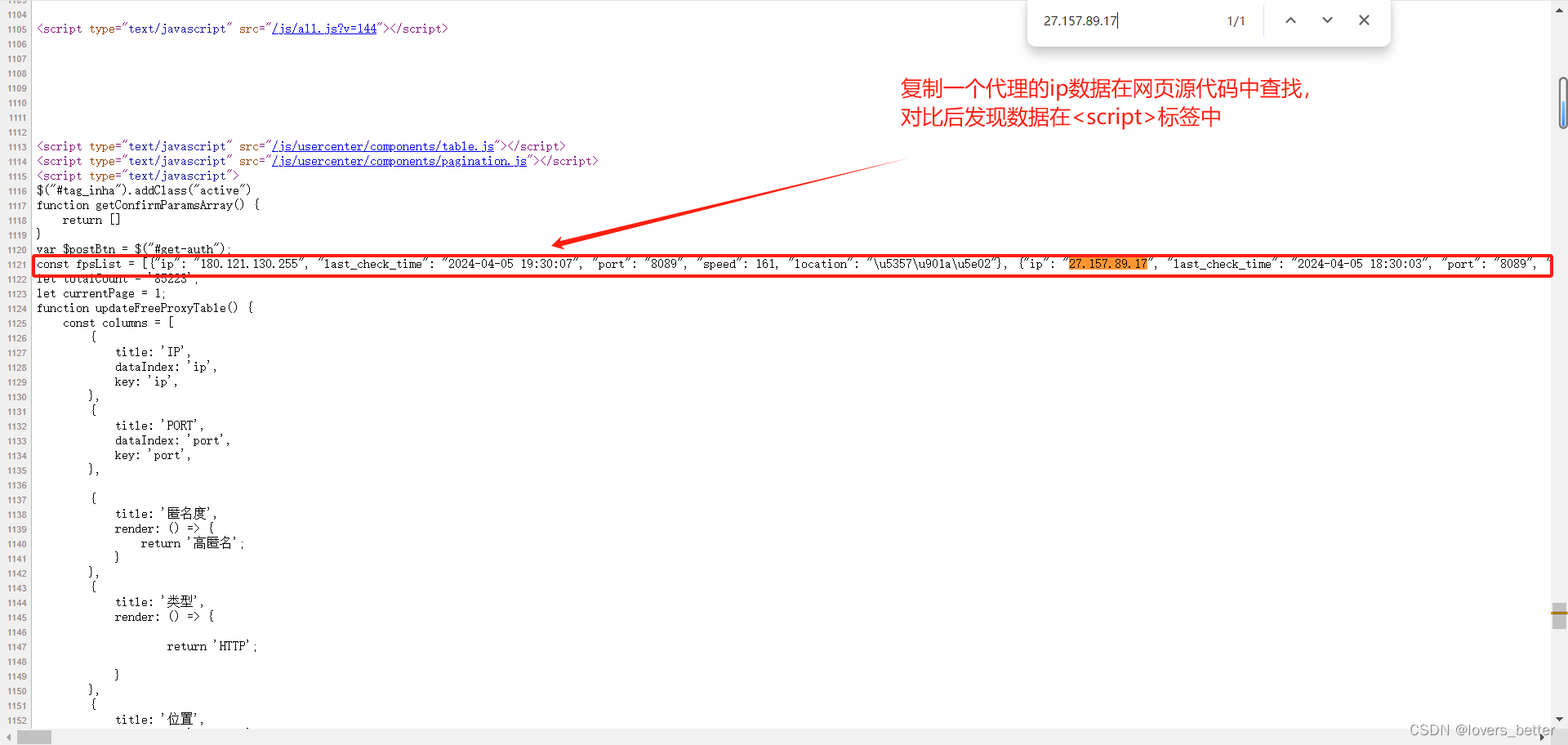Click the first "last_check_time" timestamp 2024-04-05 19:30:07

click(510, 264)
